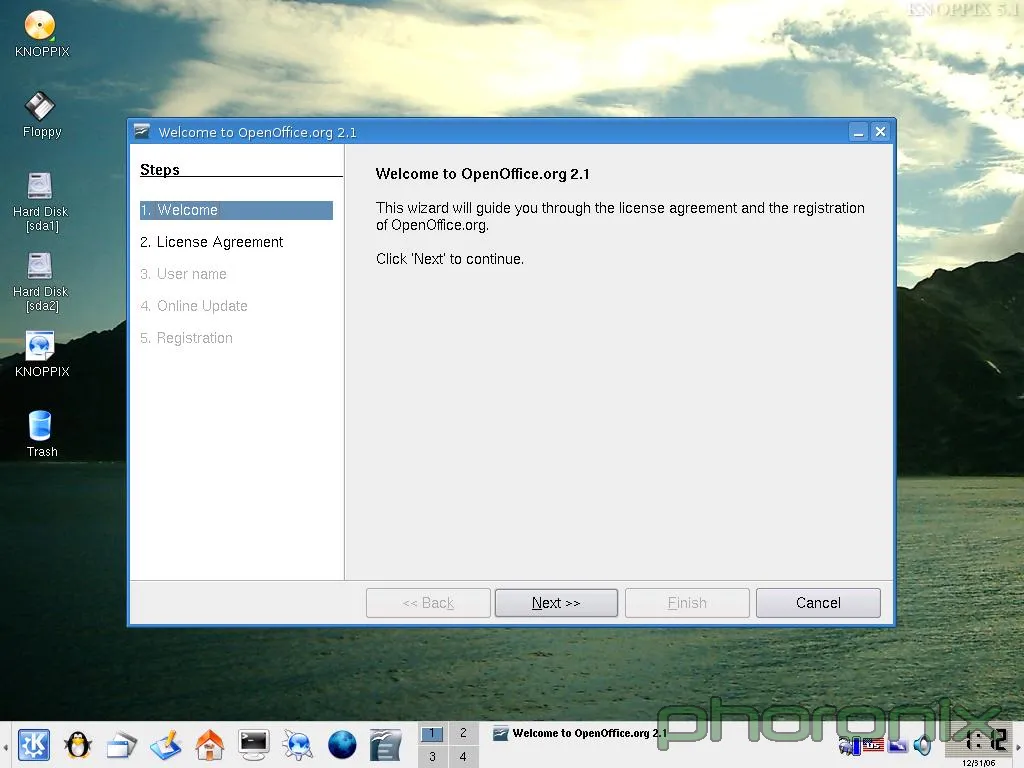This screenshot has height=768, width=1024.
Task: Switch to virtual desktop 1
Action: (432, 733)
